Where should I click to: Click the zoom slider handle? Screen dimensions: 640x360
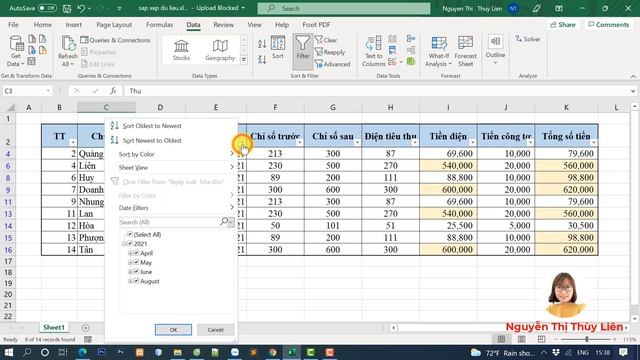(x=587, y=339)
